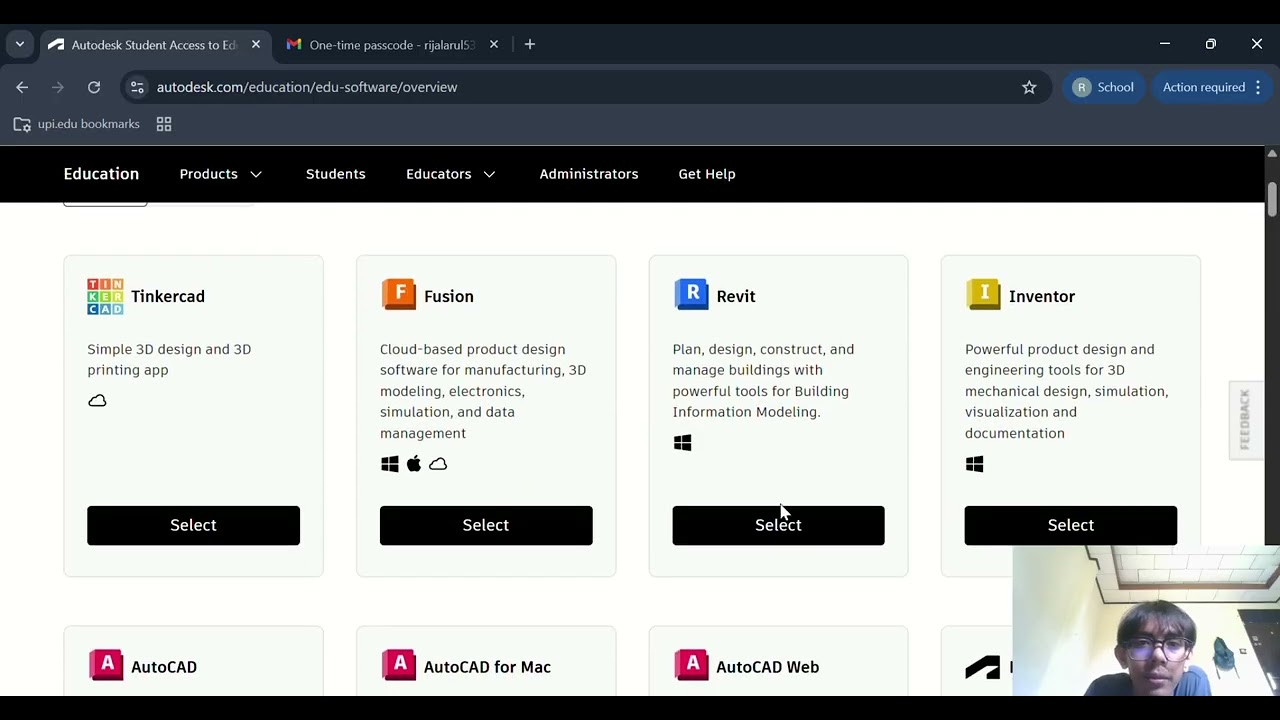The width and height of the screenshot is (1280, 720).
Task: Click the Revit product title
Action: click(x=736, y=296)
